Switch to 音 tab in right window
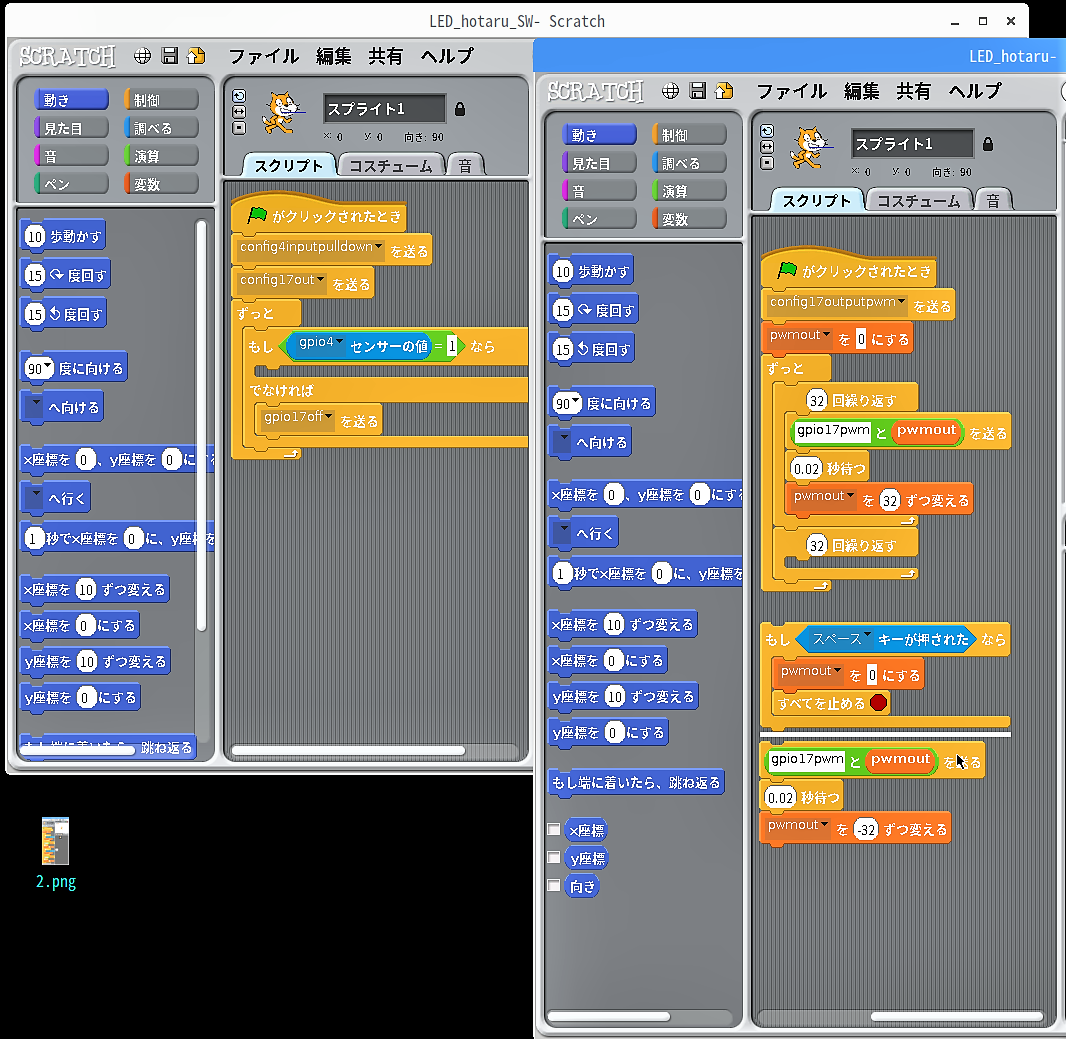Viewport: 1066px width, 1039px height. click(993, 200)
